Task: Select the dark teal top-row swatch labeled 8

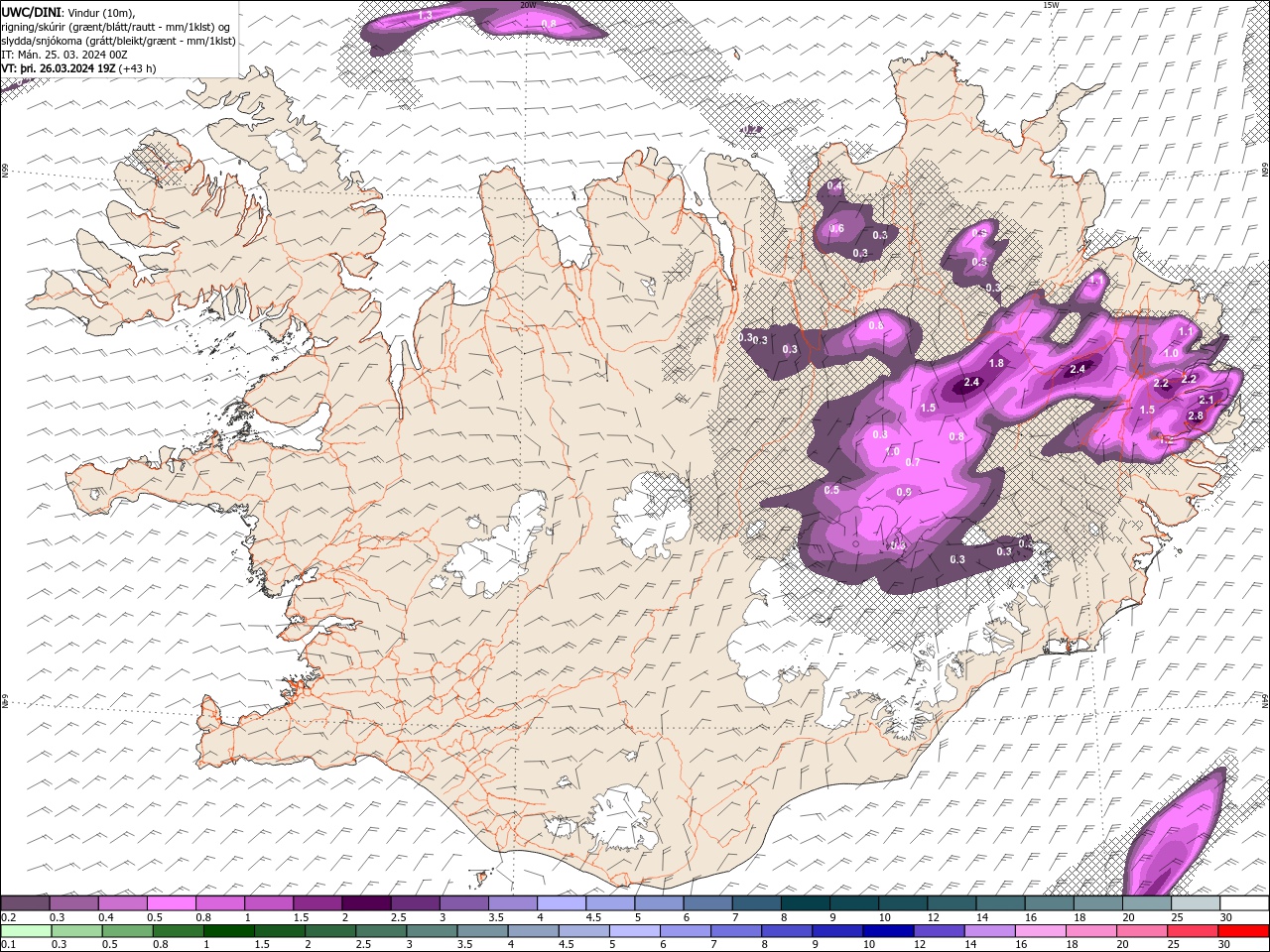Action: (x=806, y=903)
